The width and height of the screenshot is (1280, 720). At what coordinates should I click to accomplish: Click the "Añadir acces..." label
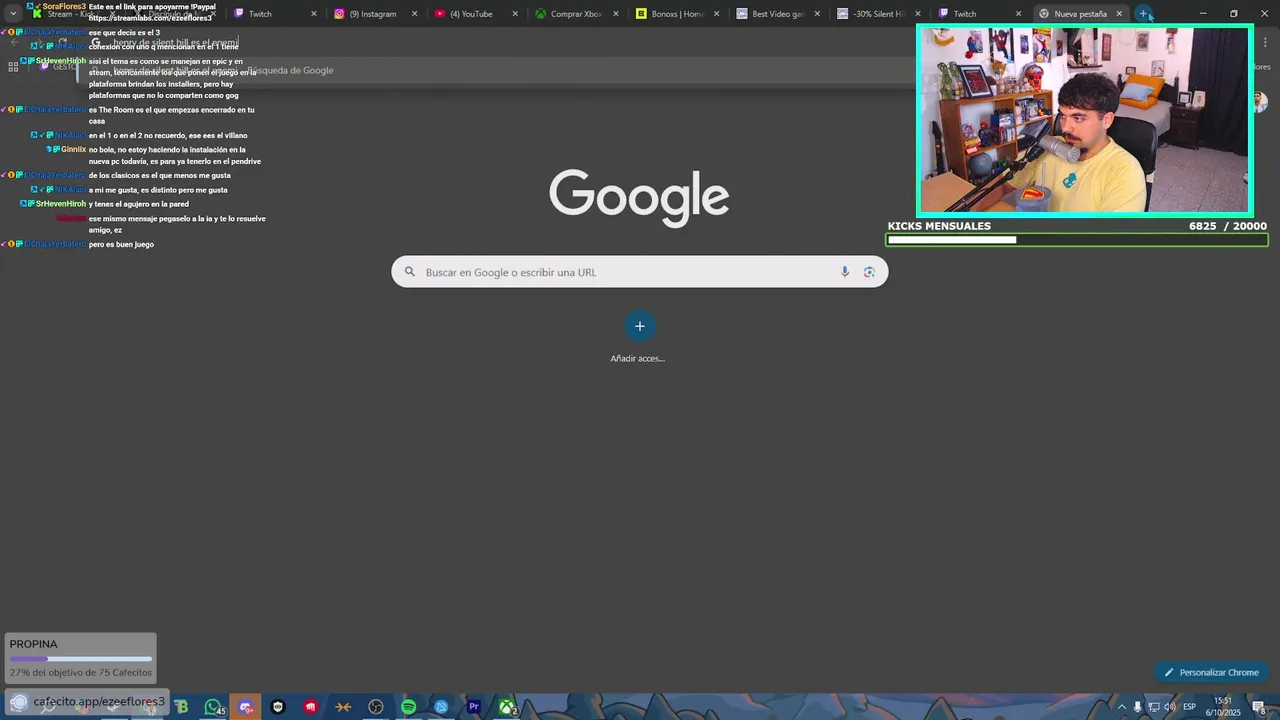click(x=638, y=358)
